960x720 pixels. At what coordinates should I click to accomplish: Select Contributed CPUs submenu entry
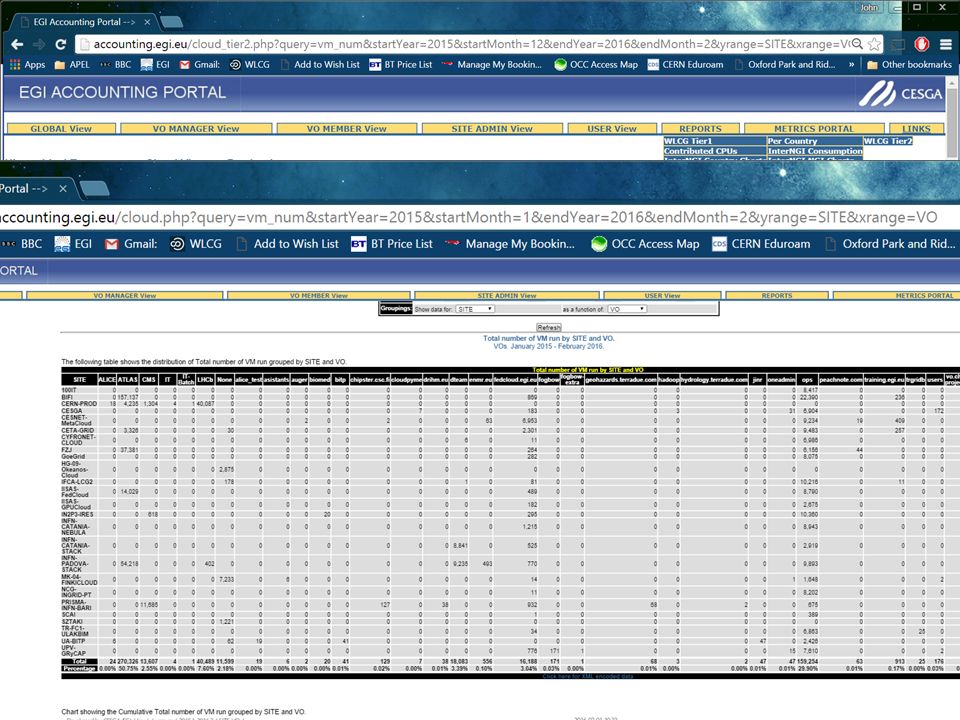click(714, 151)
